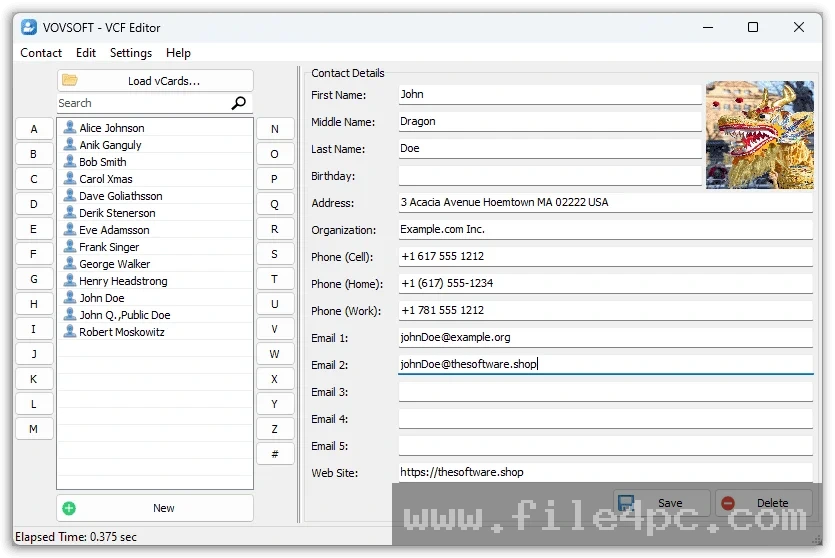This screenshot has width=835, height=558.
Task: Click the empty Email 3 field
Action: click(605, 392)
